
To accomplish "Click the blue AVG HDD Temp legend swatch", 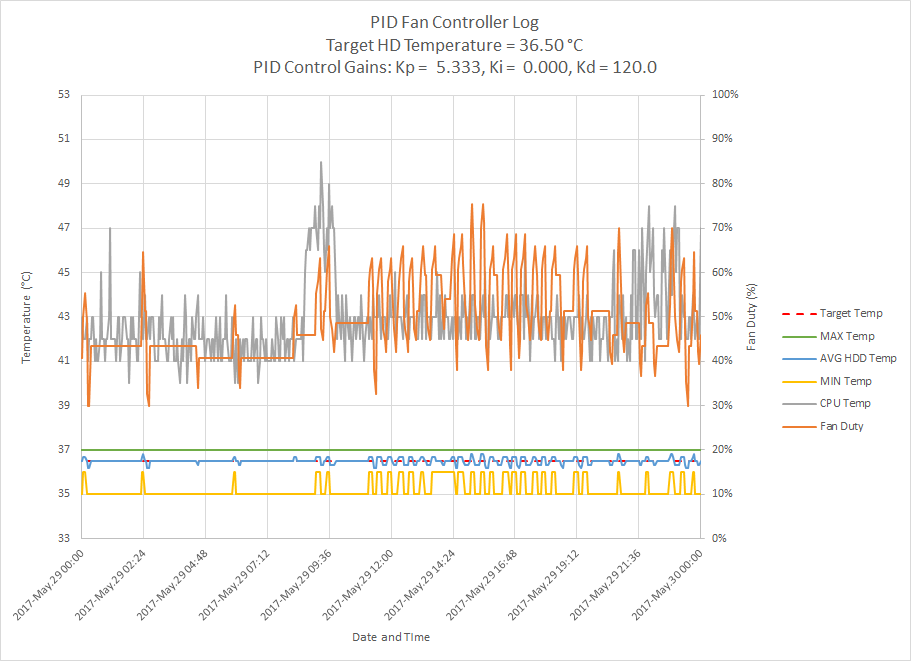I will tap(799, 359).
